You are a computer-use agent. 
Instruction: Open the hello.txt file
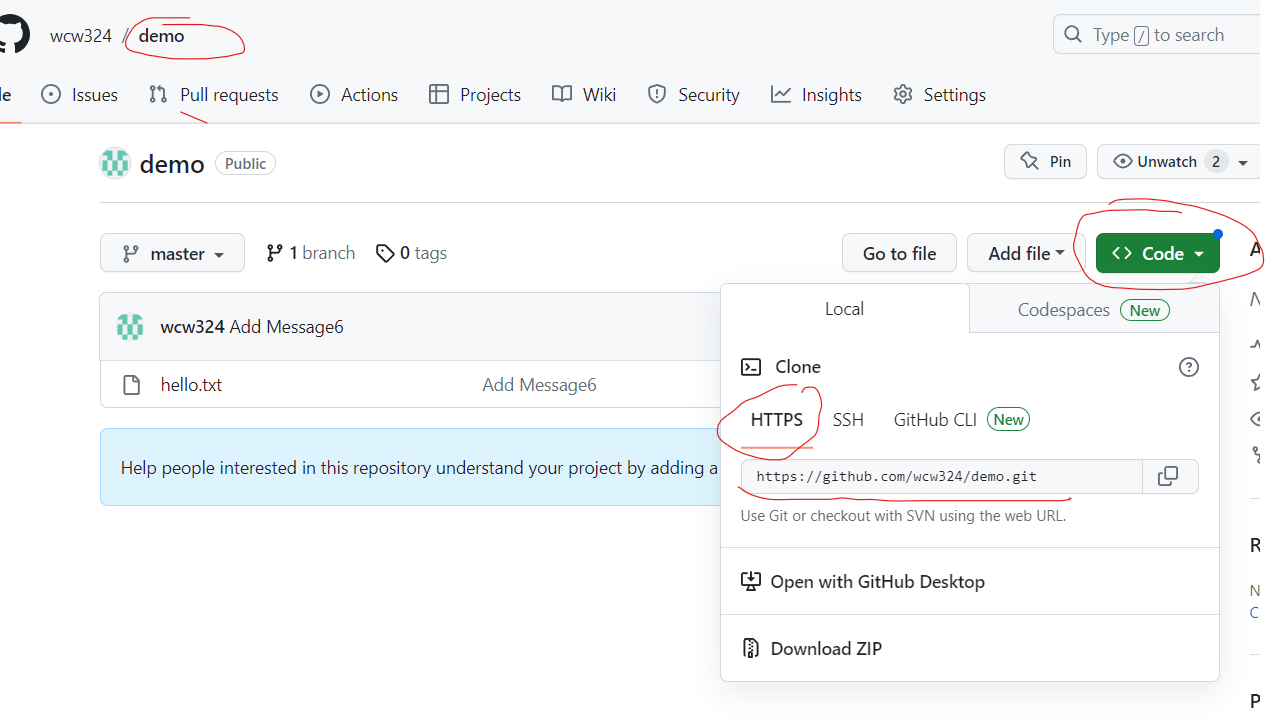(191, 385)
